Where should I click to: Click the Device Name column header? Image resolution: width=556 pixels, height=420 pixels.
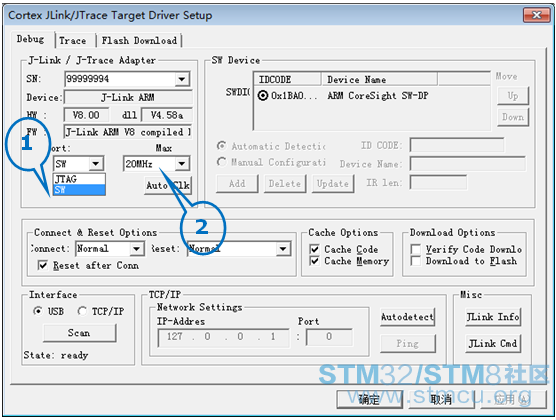[379, 79]
